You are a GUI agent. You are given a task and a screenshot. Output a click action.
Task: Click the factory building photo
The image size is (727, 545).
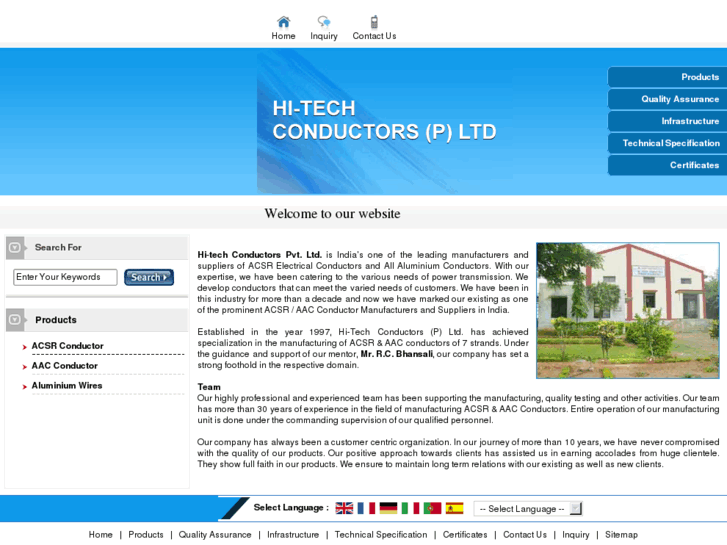pos(628,310)
